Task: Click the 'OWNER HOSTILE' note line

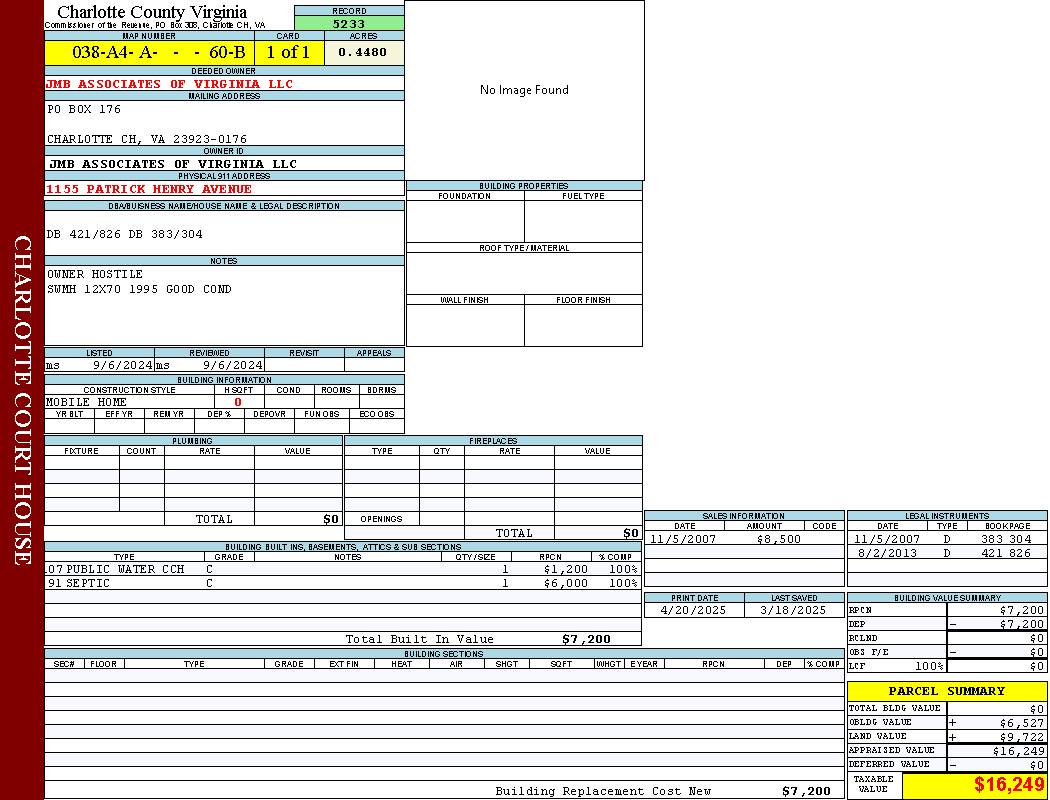Action: 95,274
